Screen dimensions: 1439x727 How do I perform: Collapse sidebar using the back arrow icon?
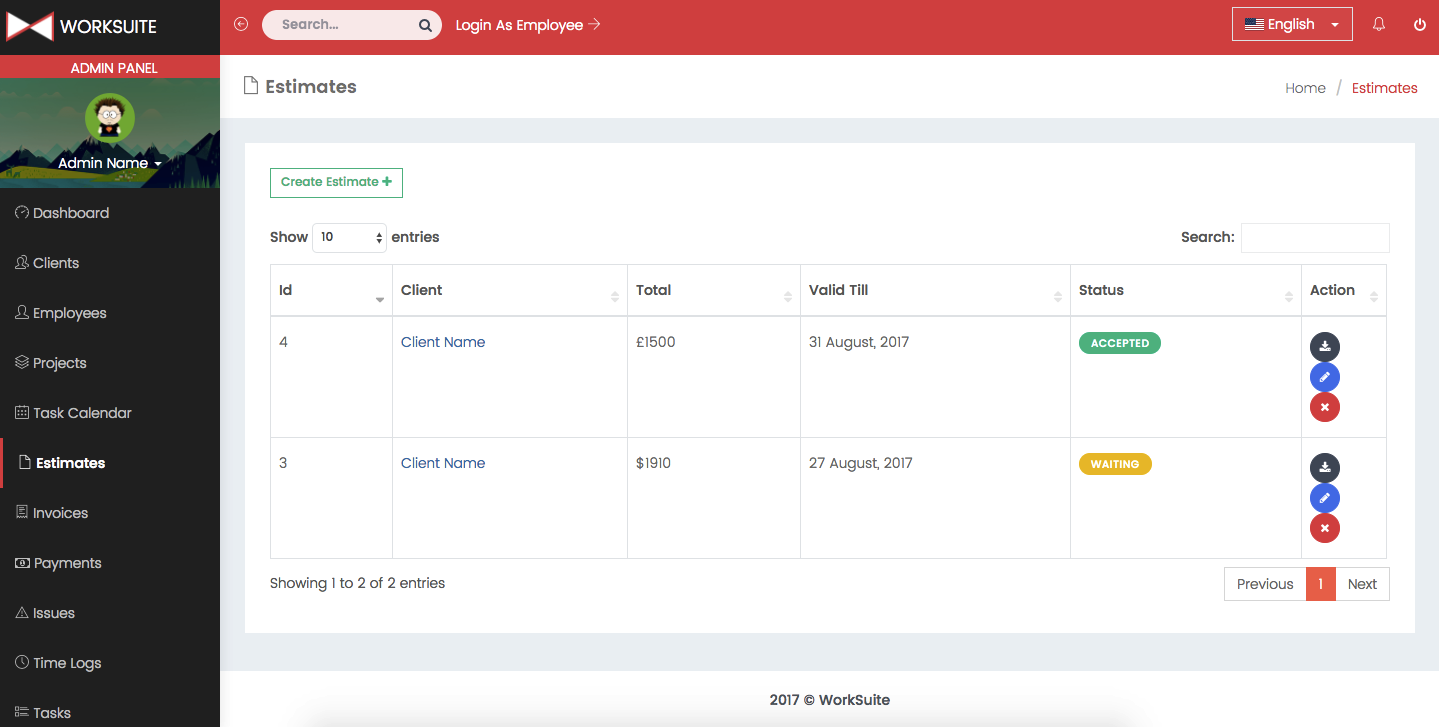tap(241, 24)
